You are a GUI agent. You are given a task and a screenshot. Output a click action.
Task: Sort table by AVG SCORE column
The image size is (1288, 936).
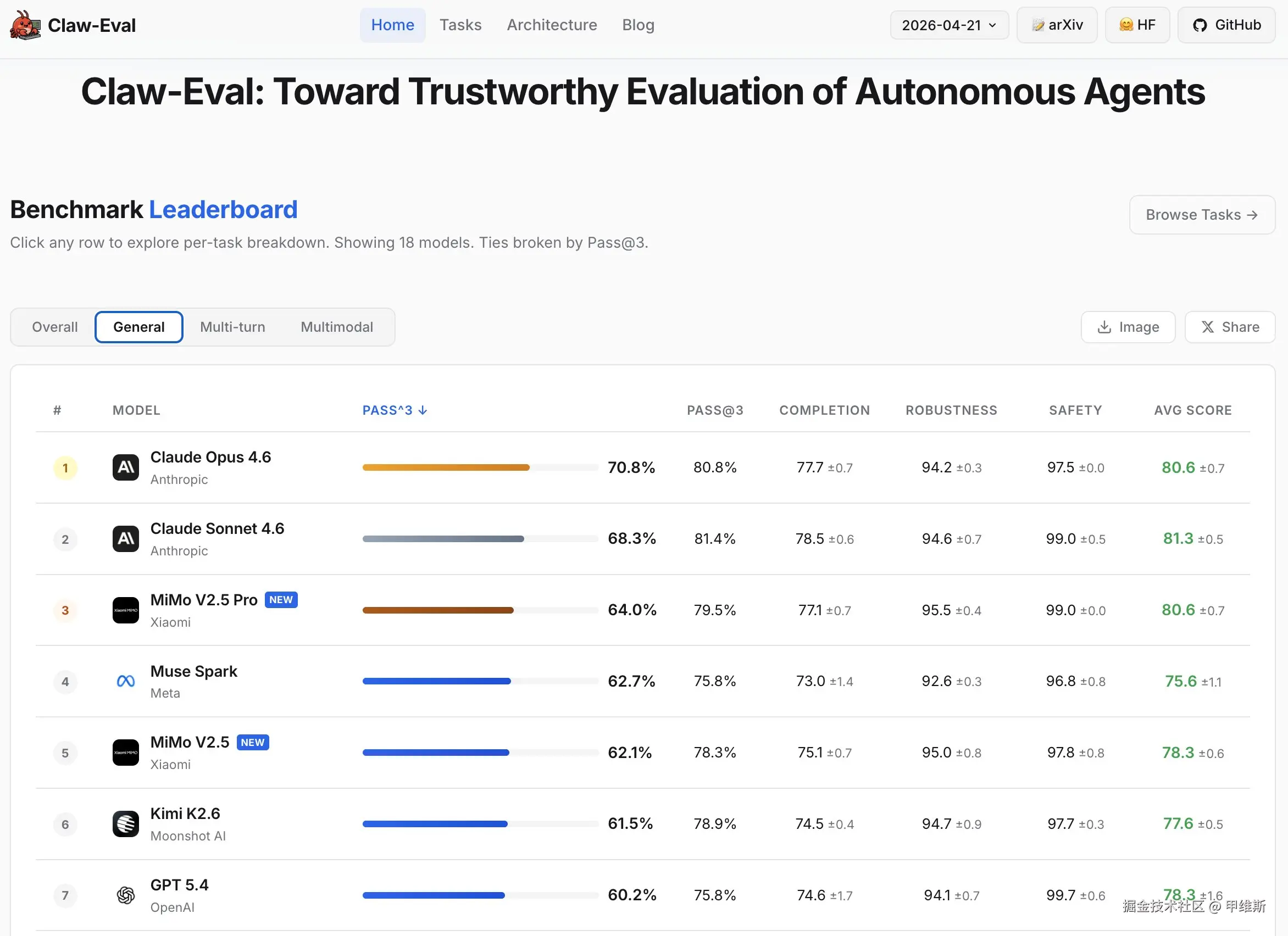(1192, 410)
